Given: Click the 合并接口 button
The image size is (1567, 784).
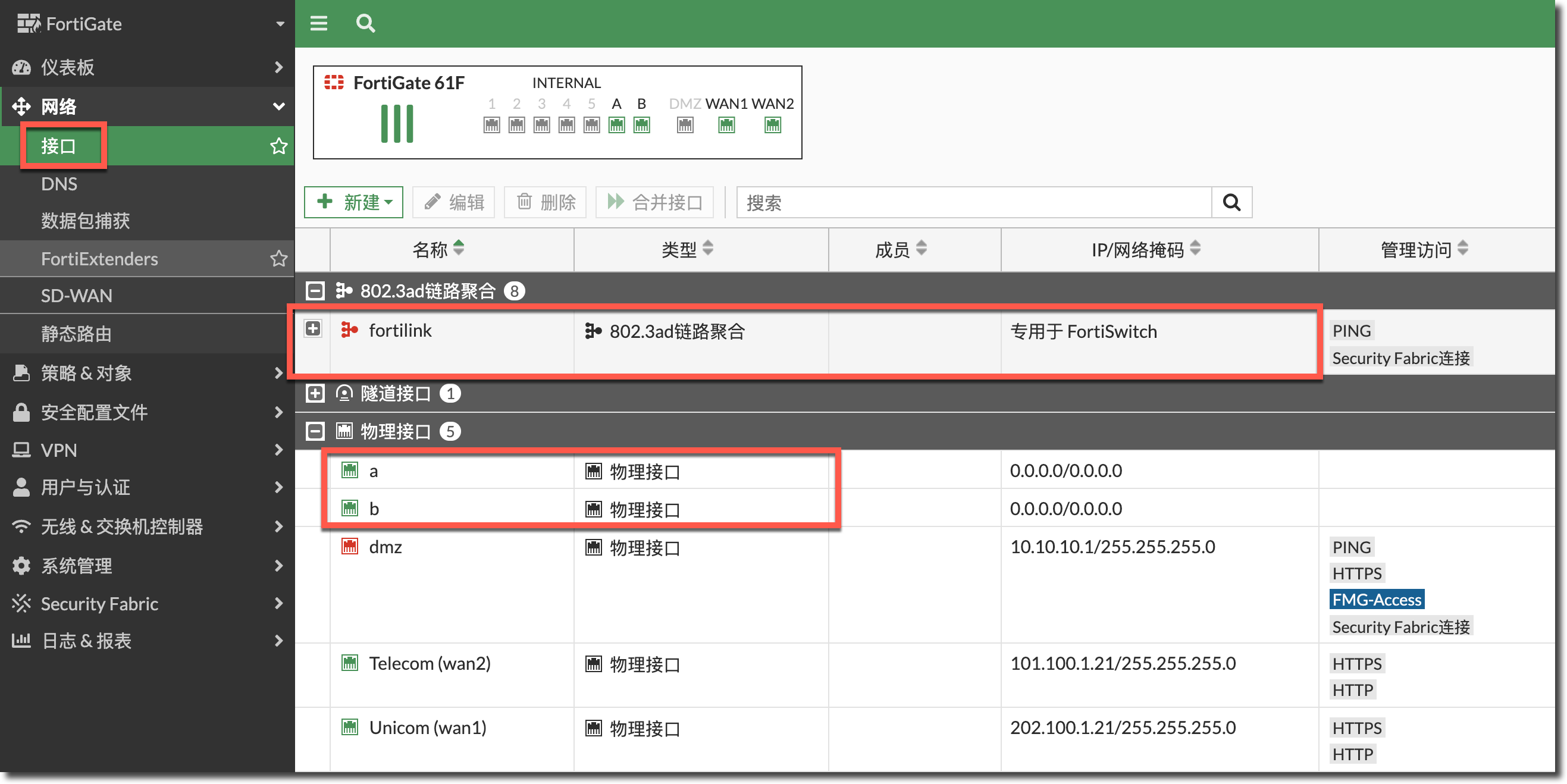Looking at the screenshot, I should pos(655,202).
